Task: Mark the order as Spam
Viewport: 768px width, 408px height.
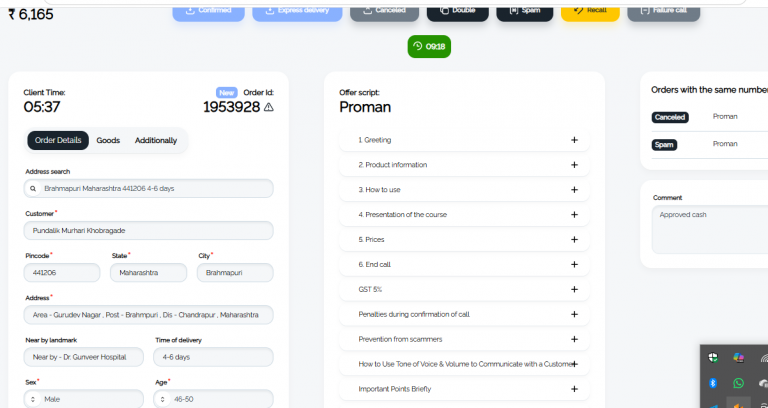Action: point(525,10)
